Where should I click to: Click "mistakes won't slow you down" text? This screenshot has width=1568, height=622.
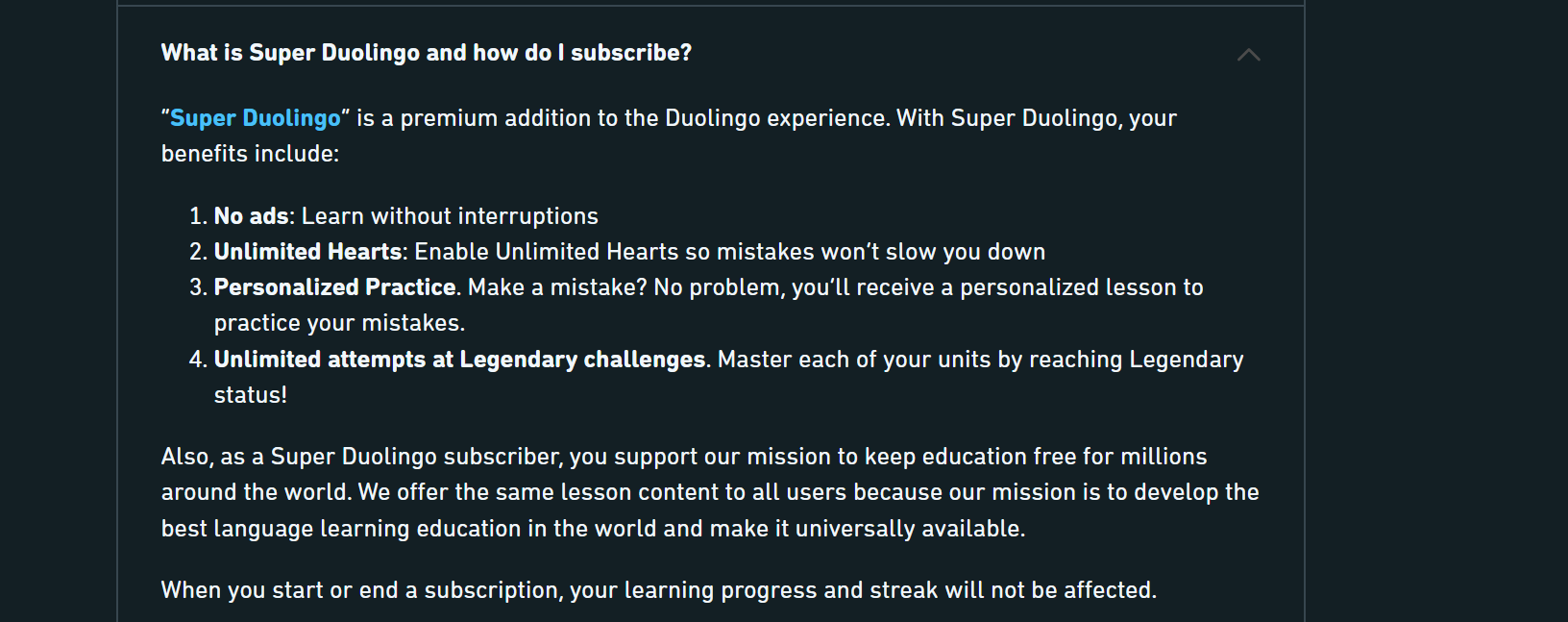point(880,252)
